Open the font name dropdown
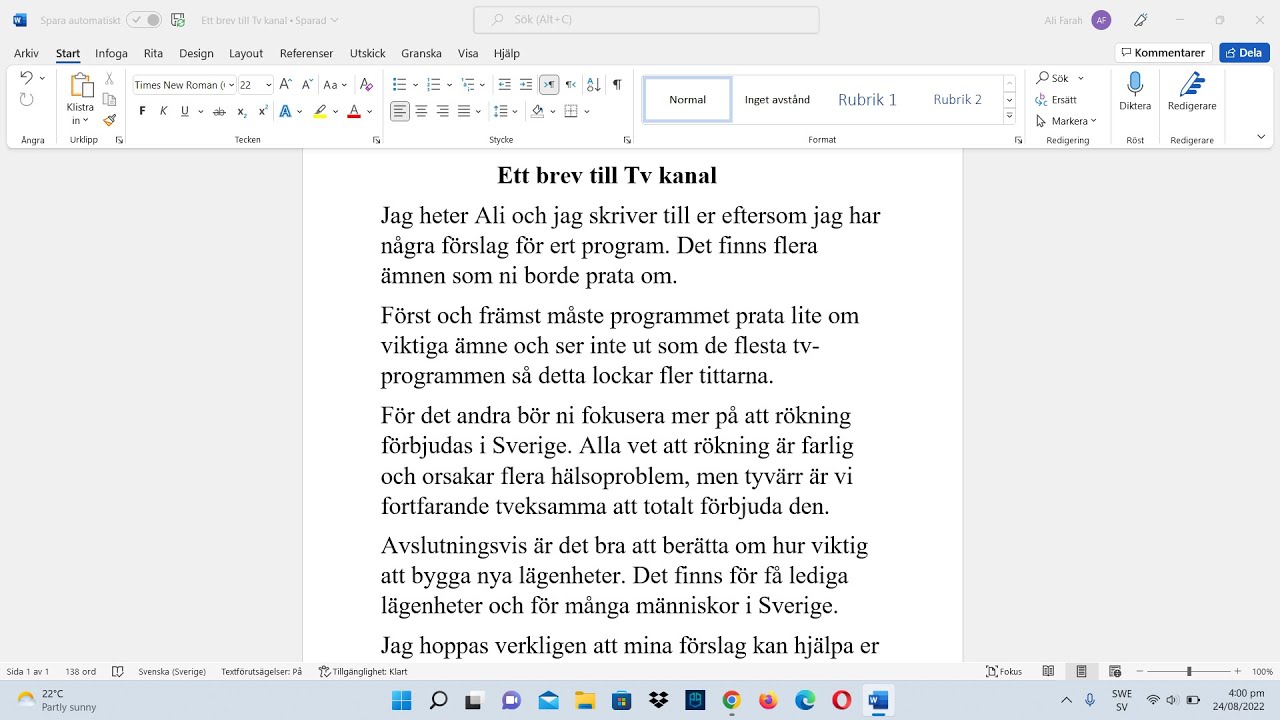Image resolution: width=1280 pixels, height=720 pixels. click(x=231, y=85)
